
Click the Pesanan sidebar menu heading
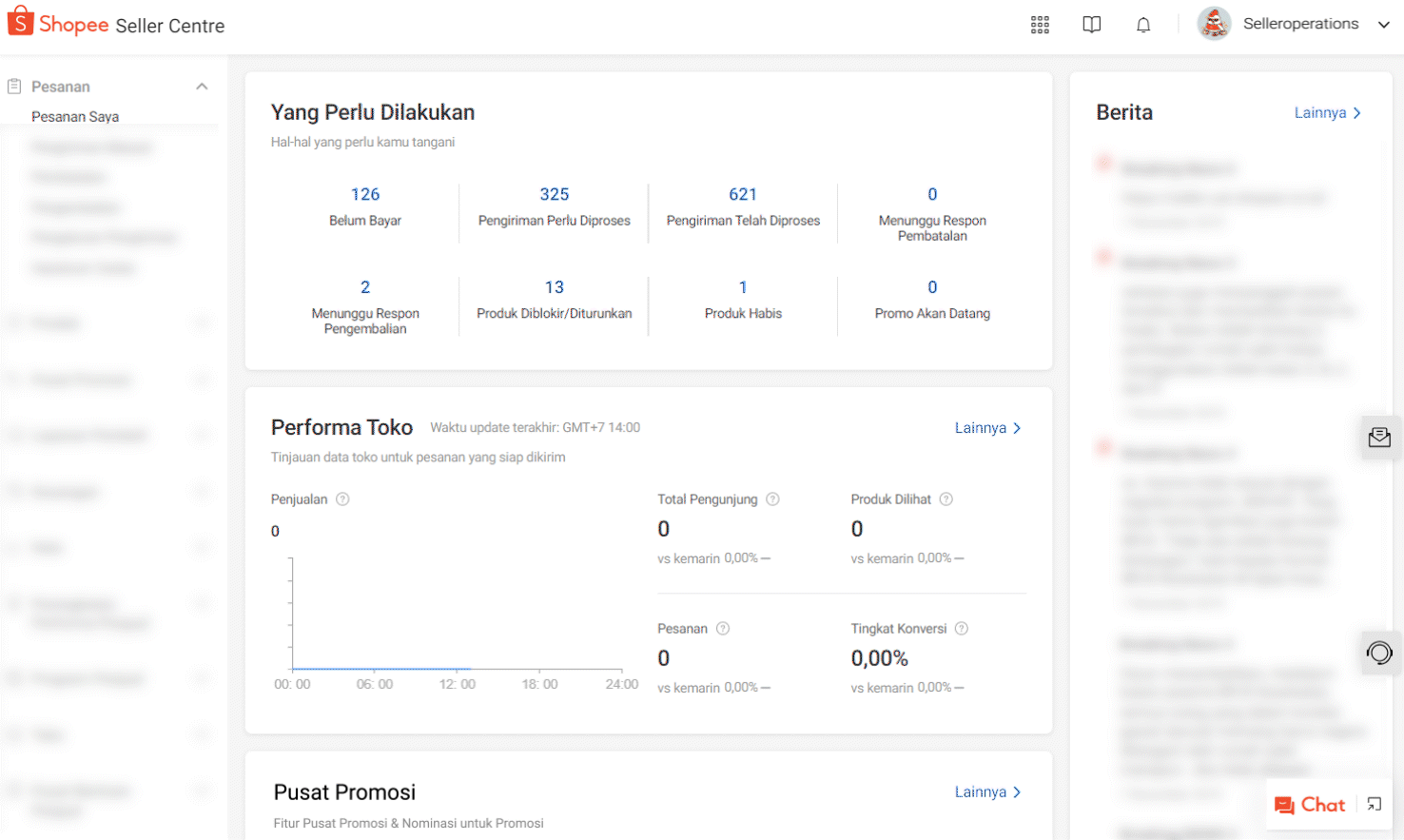pos(61,87)
